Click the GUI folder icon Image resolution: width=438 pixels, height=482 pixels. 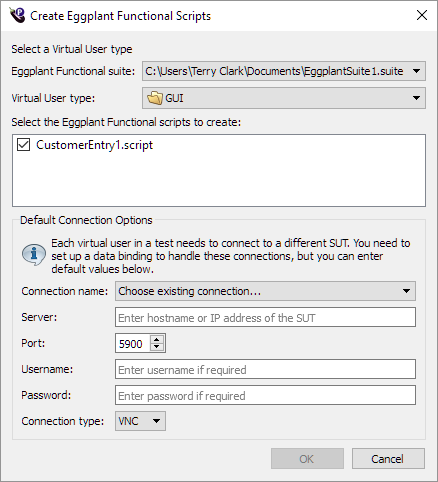[155, 98]
